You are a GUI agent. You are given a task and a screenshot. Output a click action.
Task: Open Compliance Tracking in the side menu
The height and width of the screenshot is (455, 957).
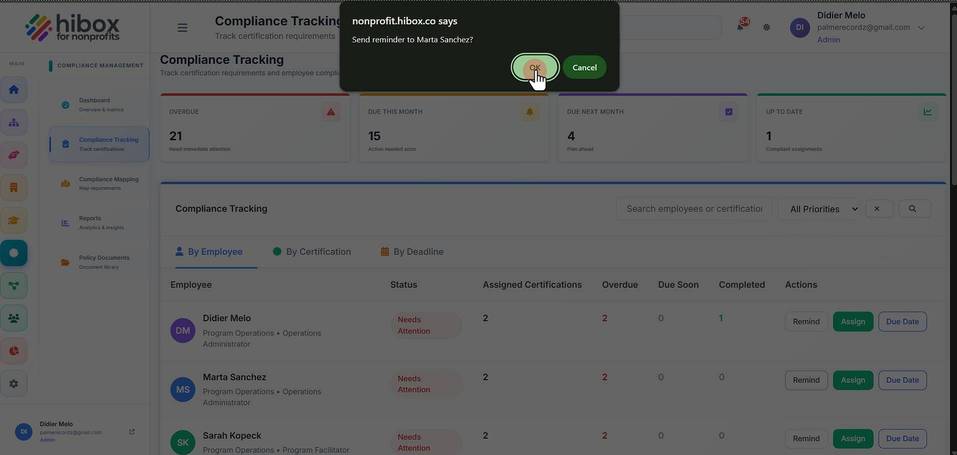(x=99, y=144)
